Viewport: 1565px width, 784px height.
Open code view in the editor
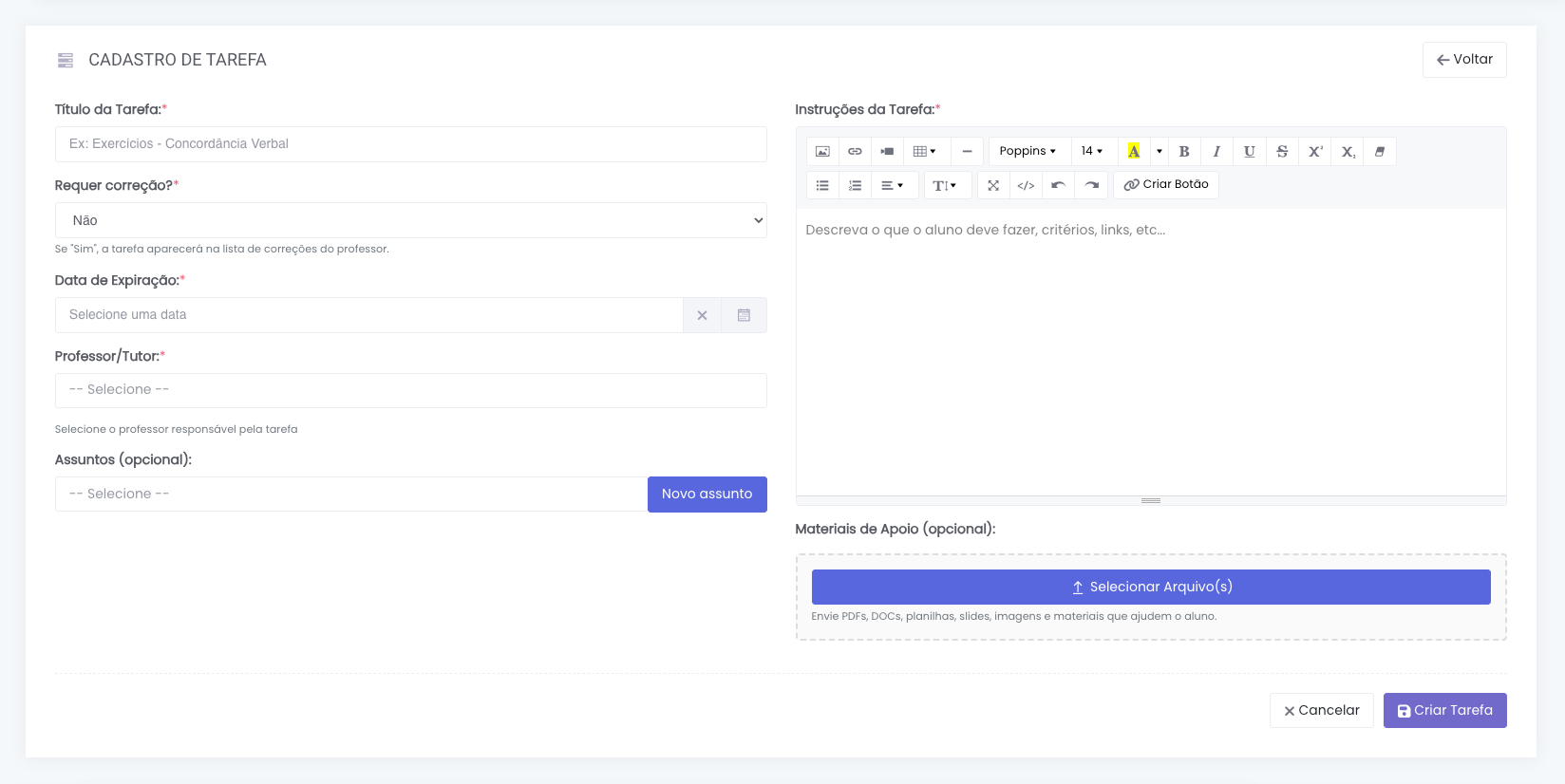[x=1026, y=185]
